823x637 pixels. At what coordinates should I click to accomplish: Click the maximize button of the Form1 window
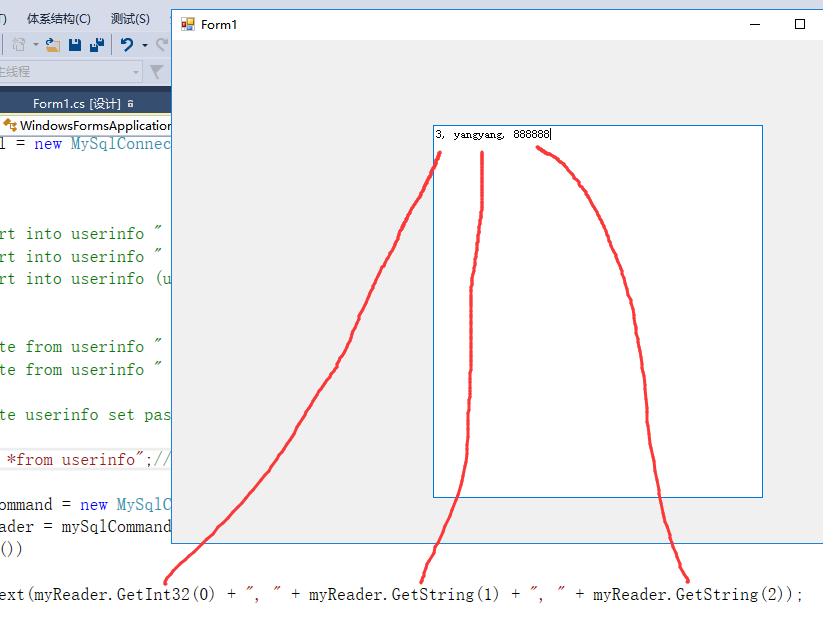coord(800,24)
